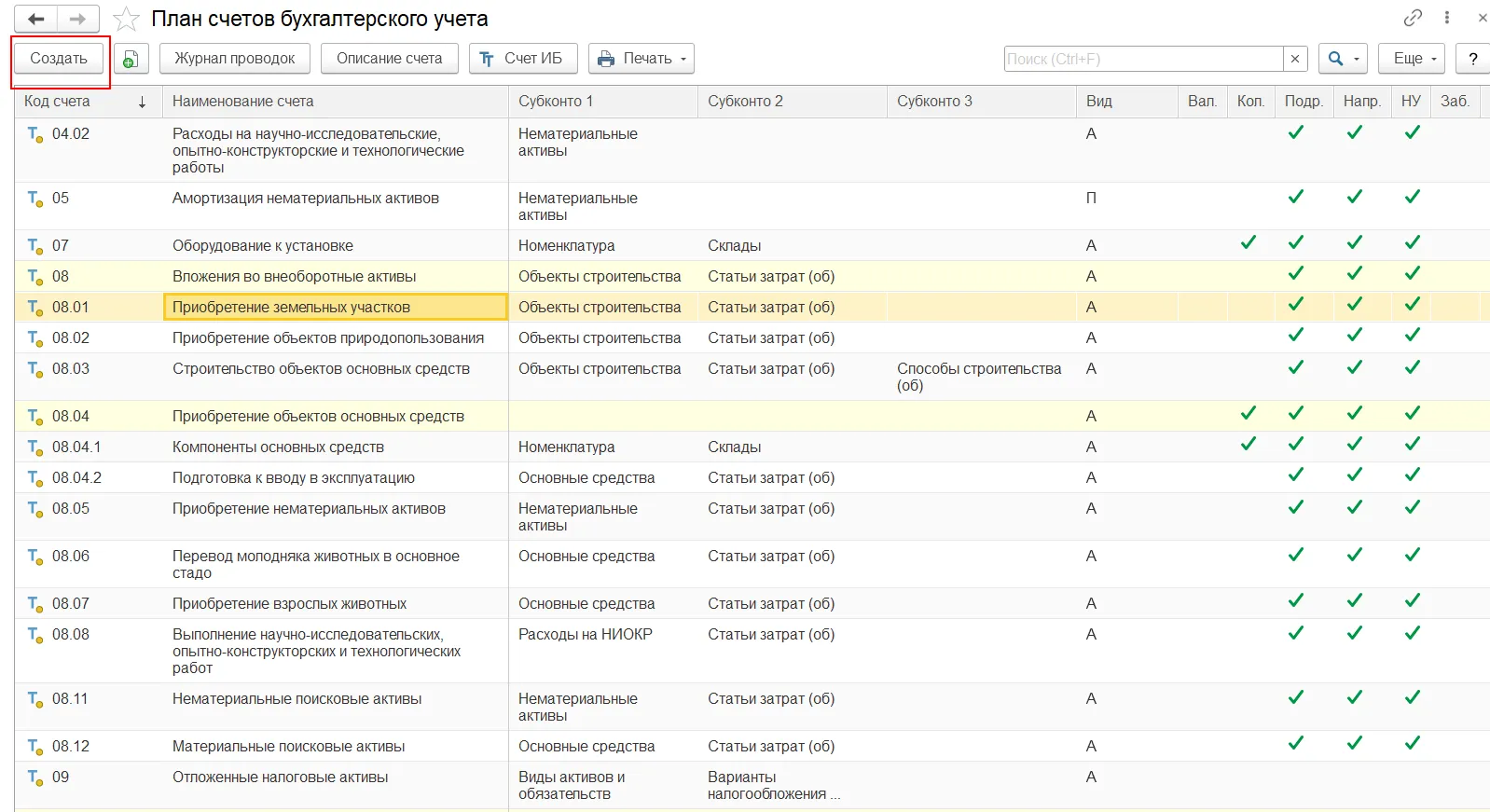Add page to favorites with the star
Screen dimensions: 1490x812
tap(126, 19)
